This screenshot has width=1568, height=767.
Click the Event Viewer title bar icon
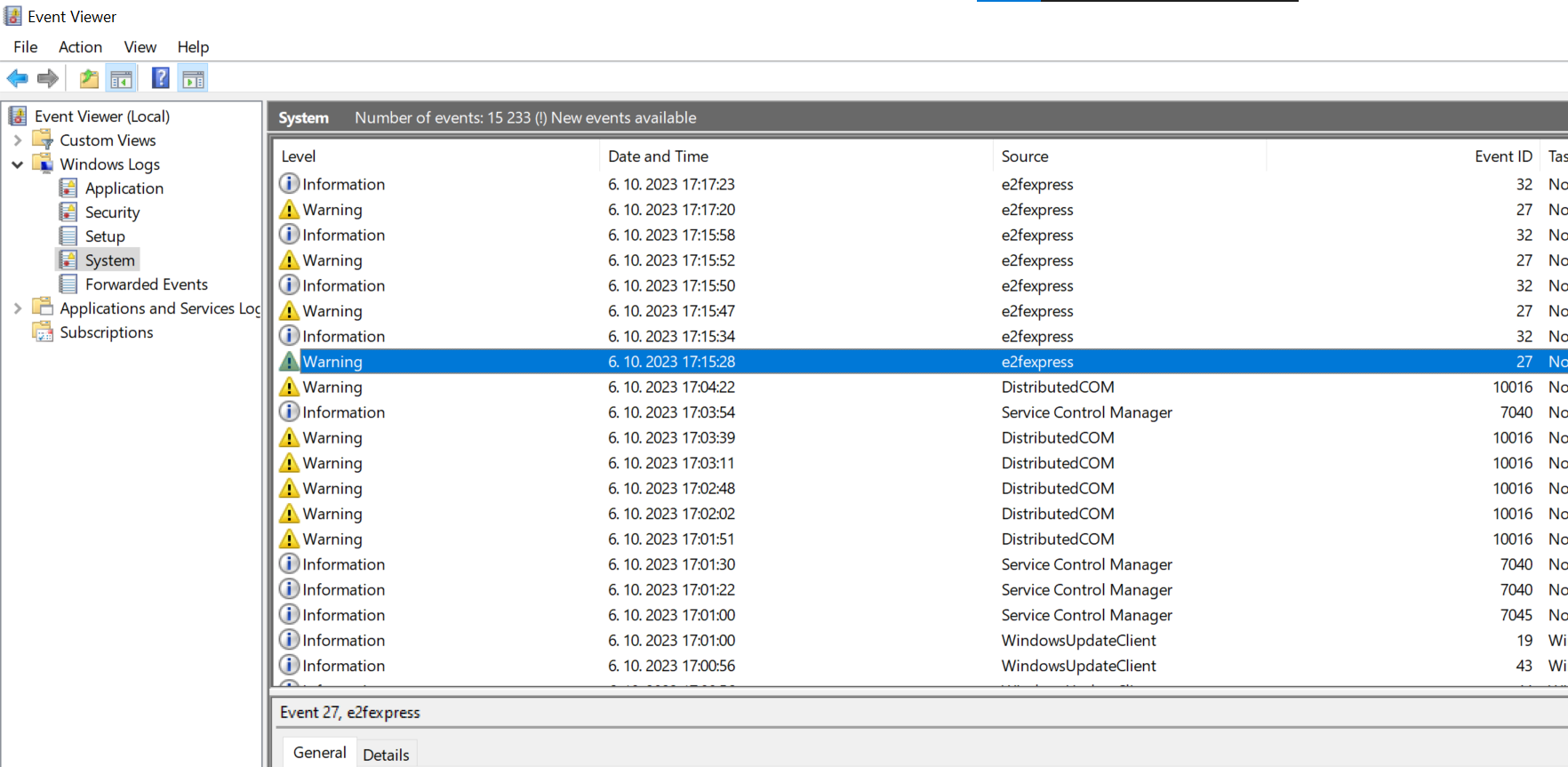click(x=13, y=16)
